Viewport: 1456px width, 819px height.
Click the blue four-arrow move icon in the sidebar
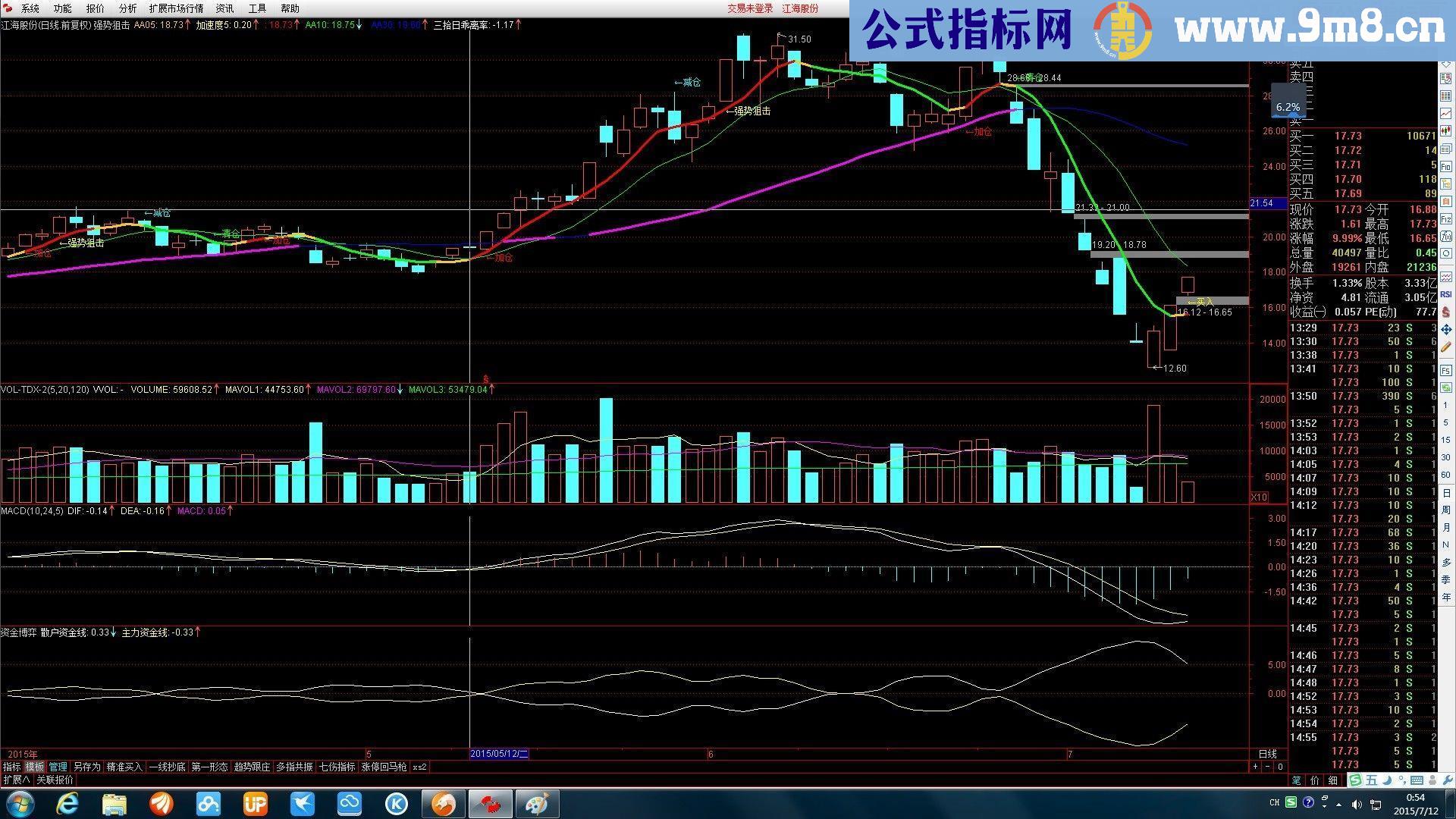(x=1446, y=328)
